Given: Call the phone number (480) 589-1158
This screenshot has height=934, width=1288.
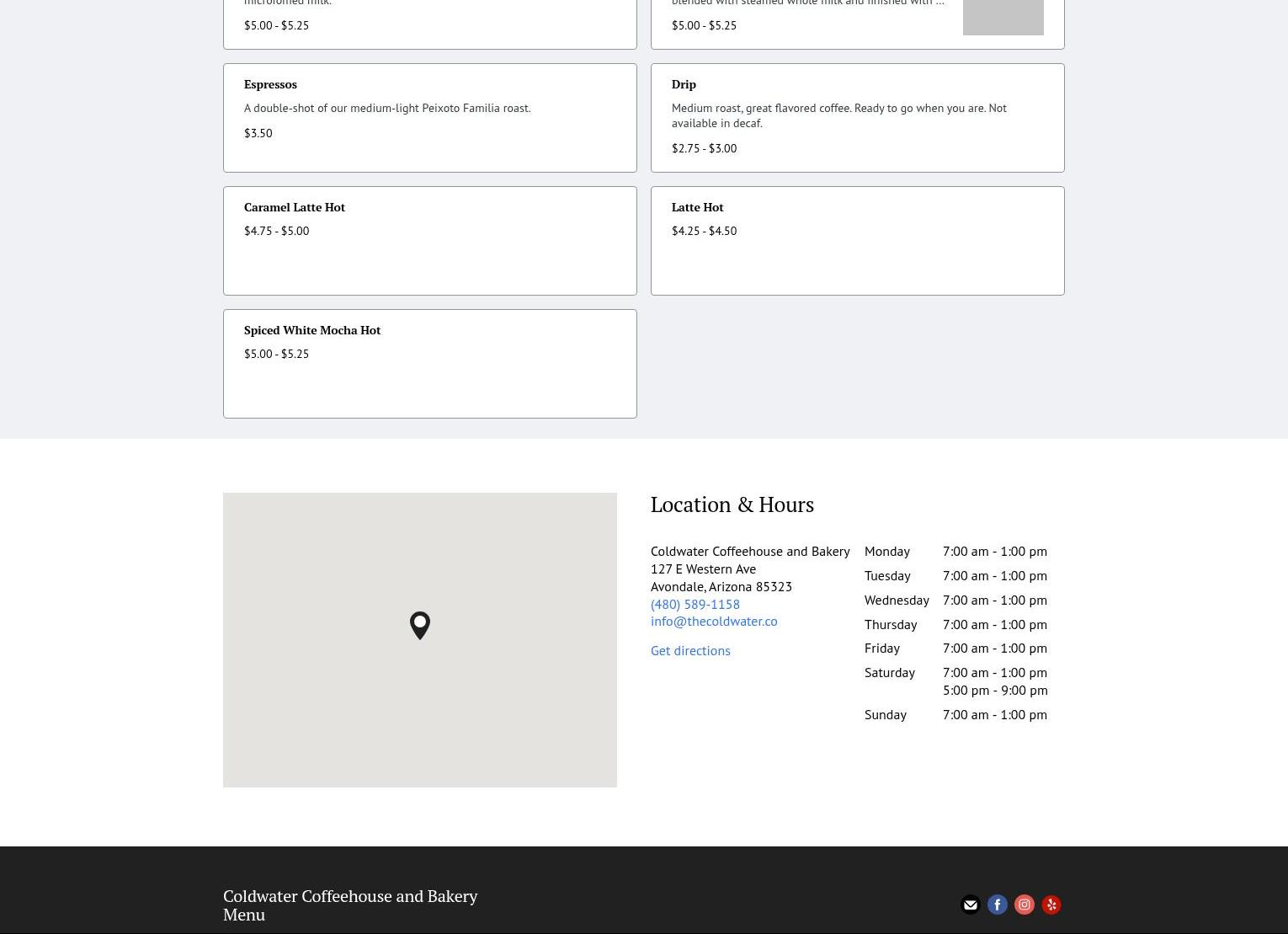Looking at the screenshot, I should coord(695,604).
